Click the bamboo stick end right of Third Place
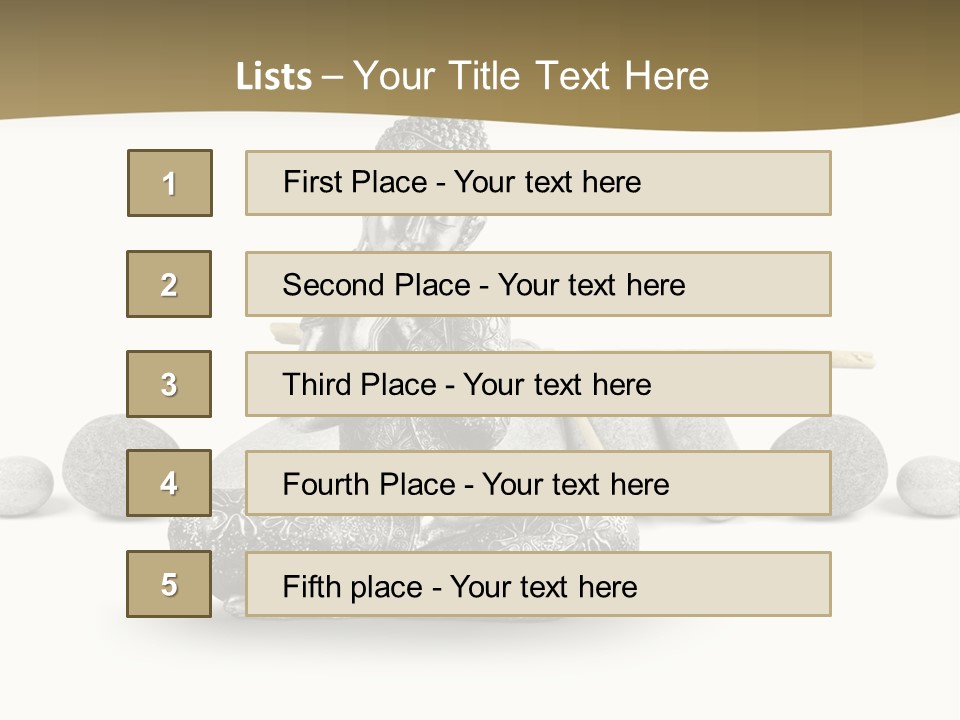This screenshot has width=960, height=720. tap(858, 358)
